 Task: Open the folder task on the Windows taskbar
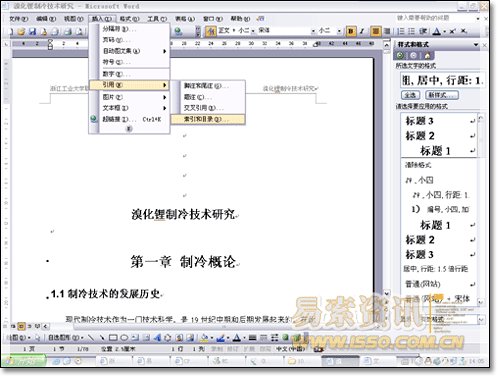coord(302,361)
